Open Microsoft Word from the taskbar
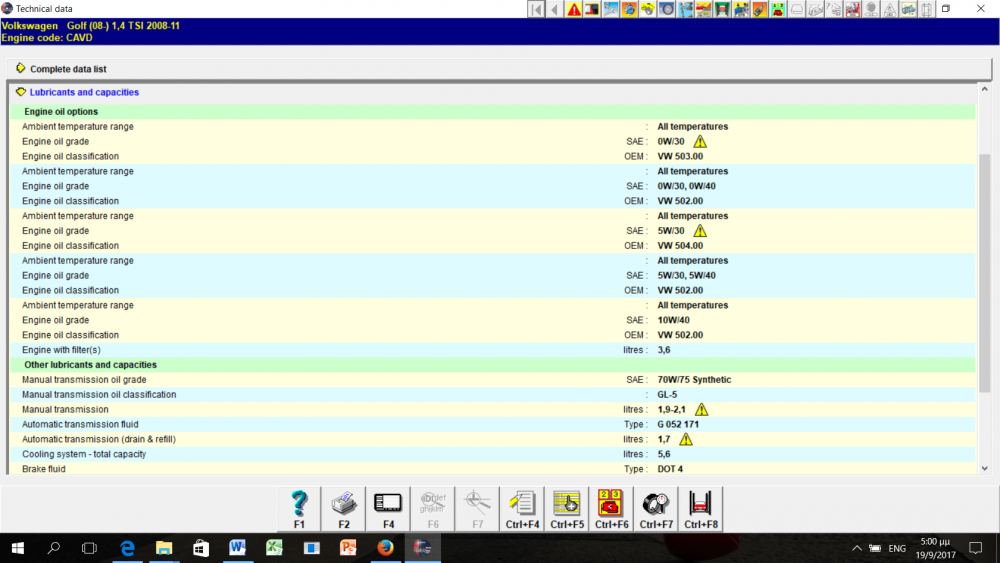 click(x=237, y=548)
